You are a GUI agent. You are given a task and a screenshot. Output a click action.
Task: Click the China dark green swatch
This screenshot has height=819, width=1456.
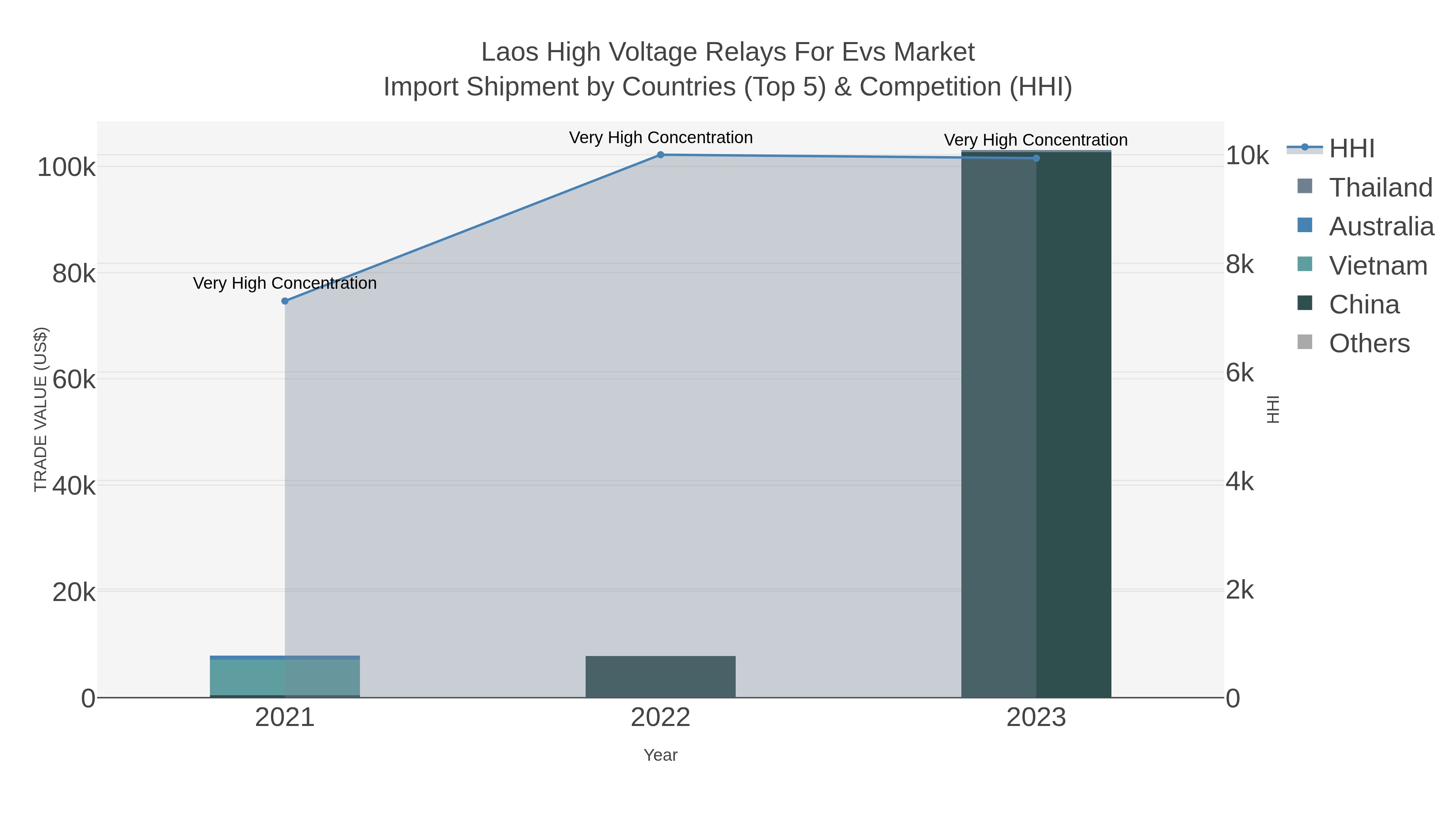pyautogui.click(x=1304, y=303)
